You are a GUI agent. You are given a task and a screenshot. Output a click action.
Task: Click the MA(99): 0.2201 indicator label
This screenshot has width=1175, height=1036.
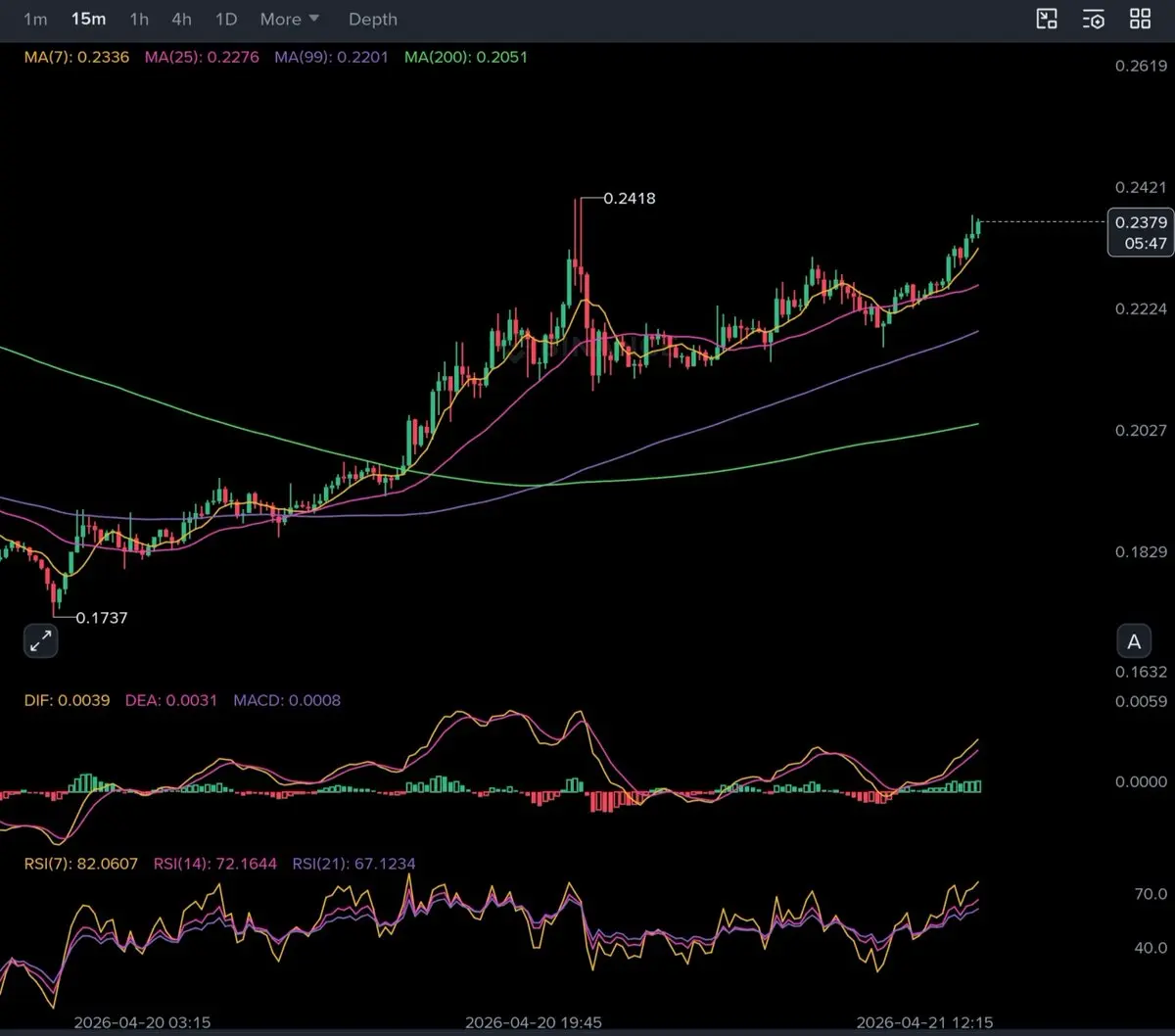(x=331, y=57)
